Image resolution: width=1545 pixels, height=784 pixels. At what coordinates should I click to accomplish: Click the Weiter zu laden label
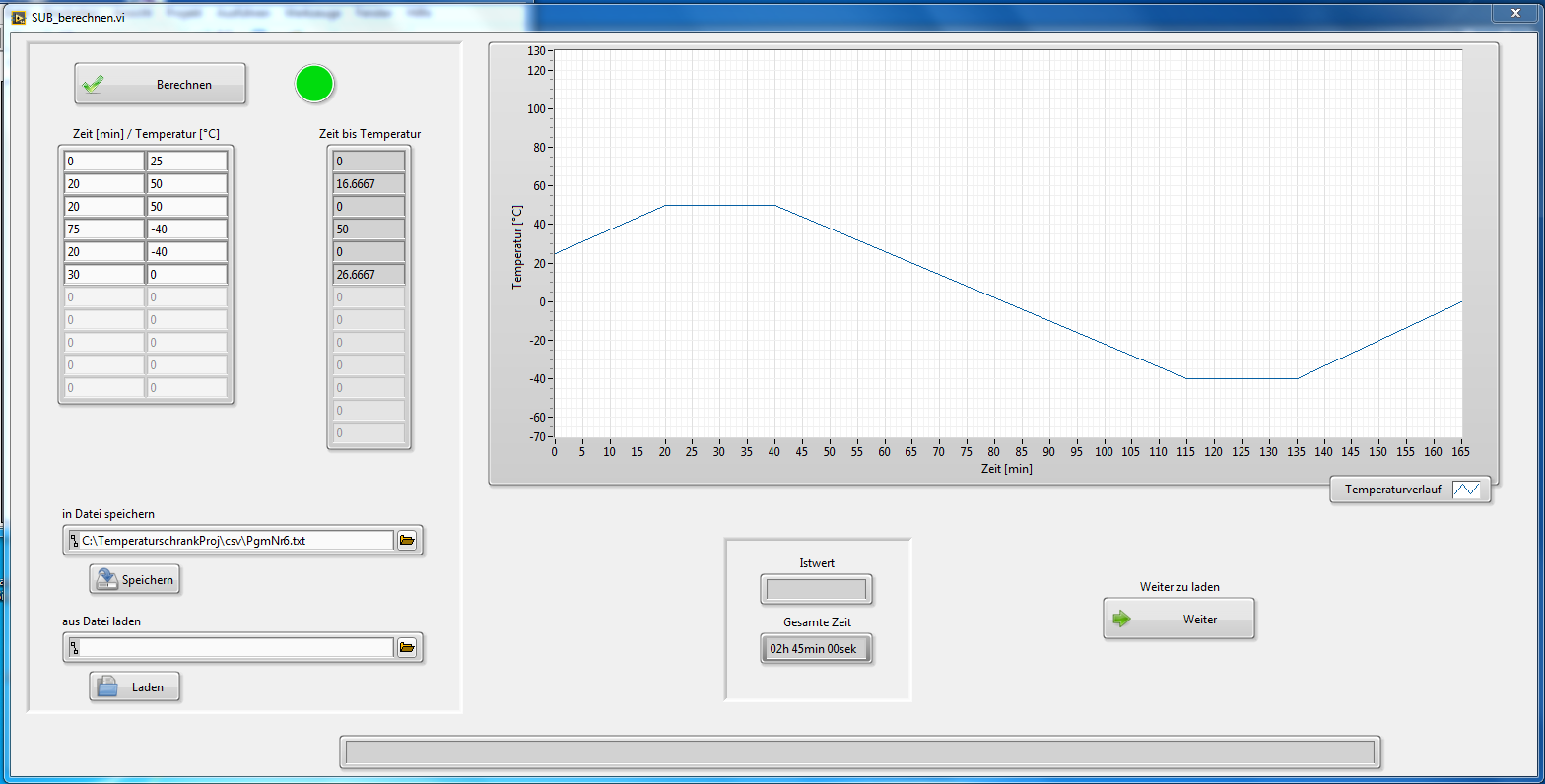[x=1179, y=587]
